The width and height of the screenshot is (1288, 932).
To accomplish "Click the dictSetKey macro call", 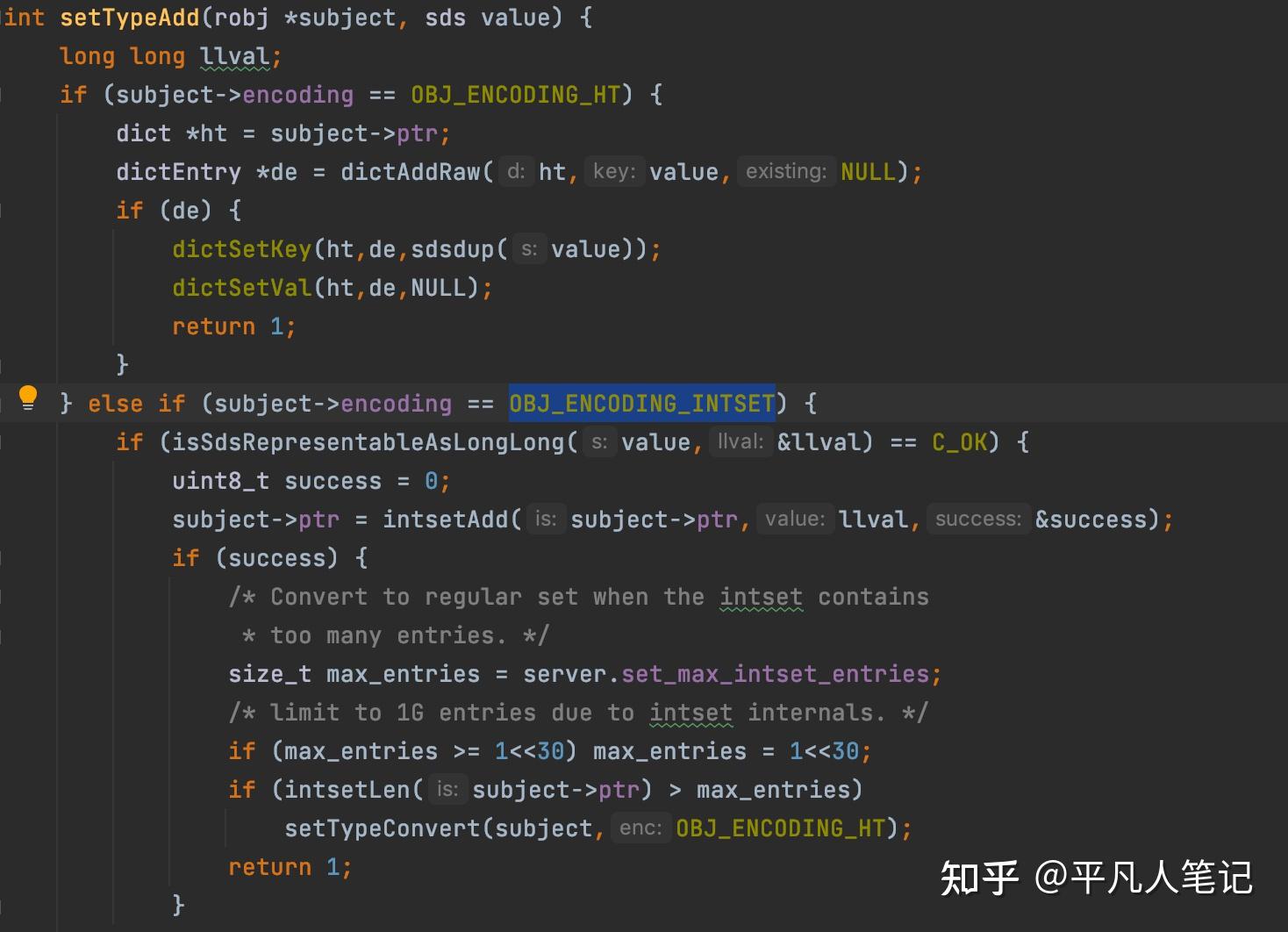I will (242, 249).
